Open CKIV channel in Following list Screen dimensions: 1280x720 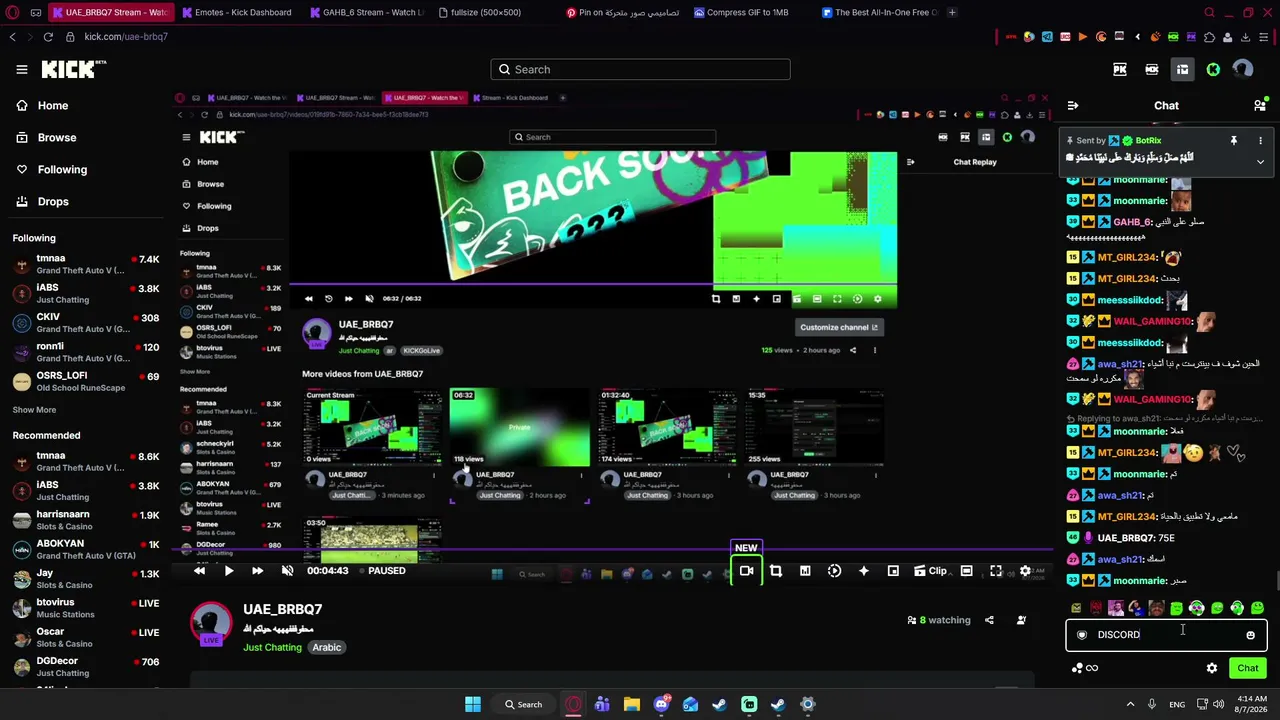click(85, 323)
